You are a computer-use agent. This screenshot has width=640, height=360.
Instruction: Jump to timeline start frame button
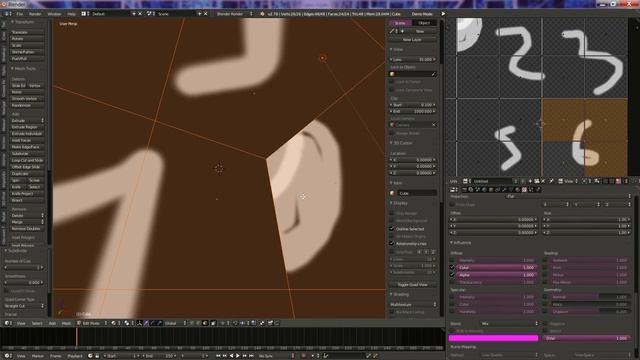click(218, 356)
